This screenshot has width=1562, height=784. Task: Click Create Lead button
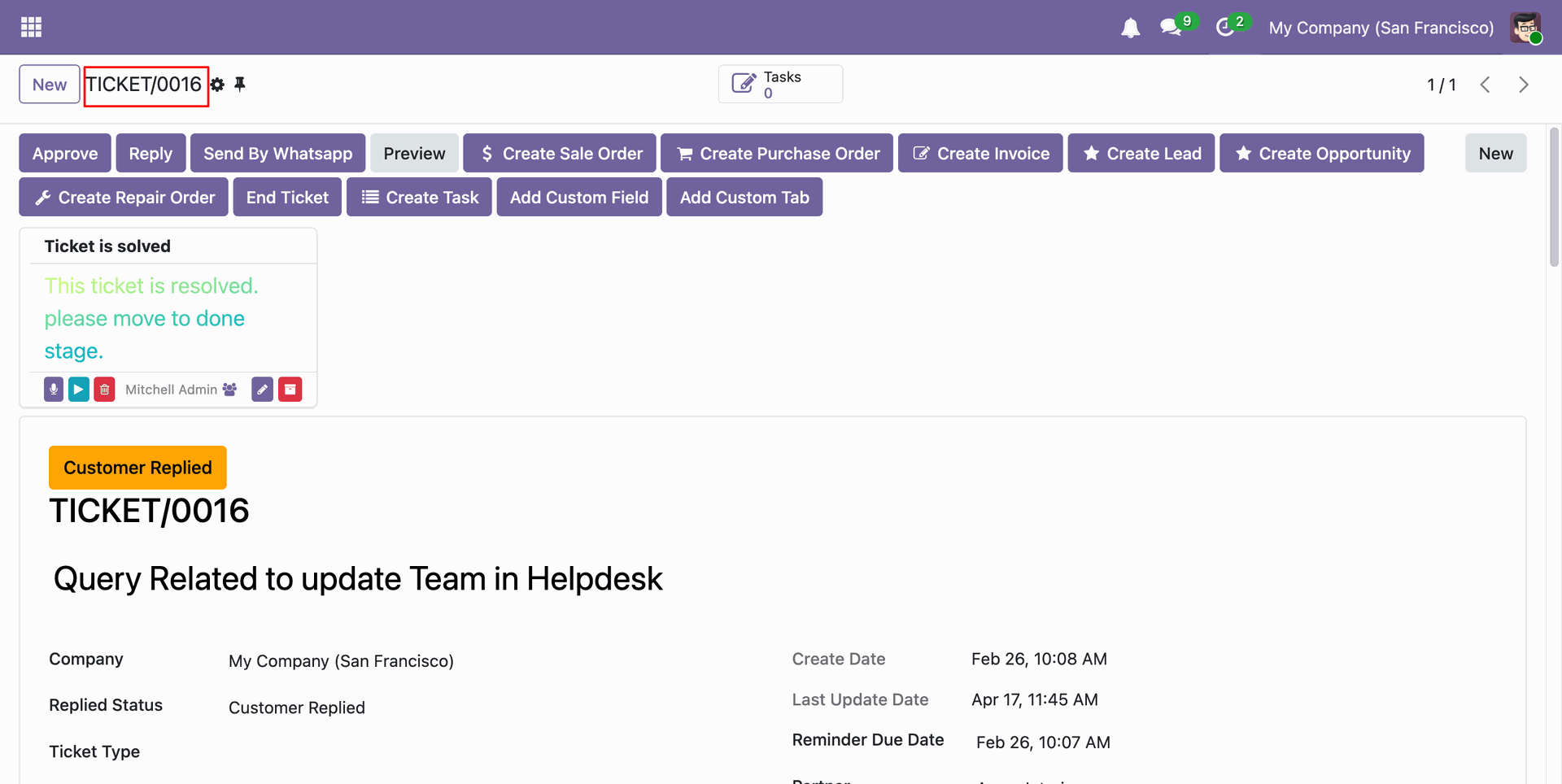click(1141, 153)
